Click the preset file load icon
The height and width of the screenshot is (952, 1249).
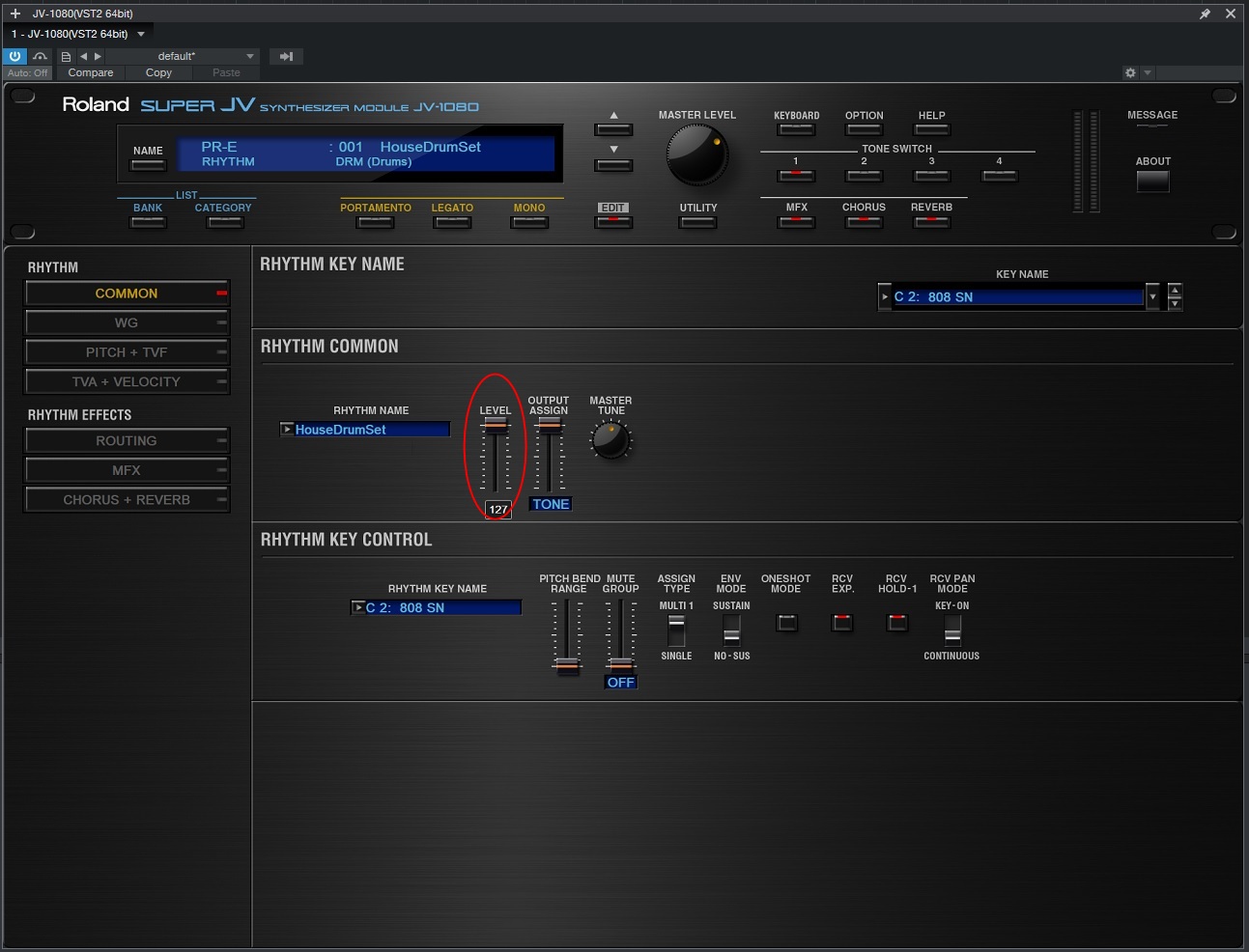66,56
